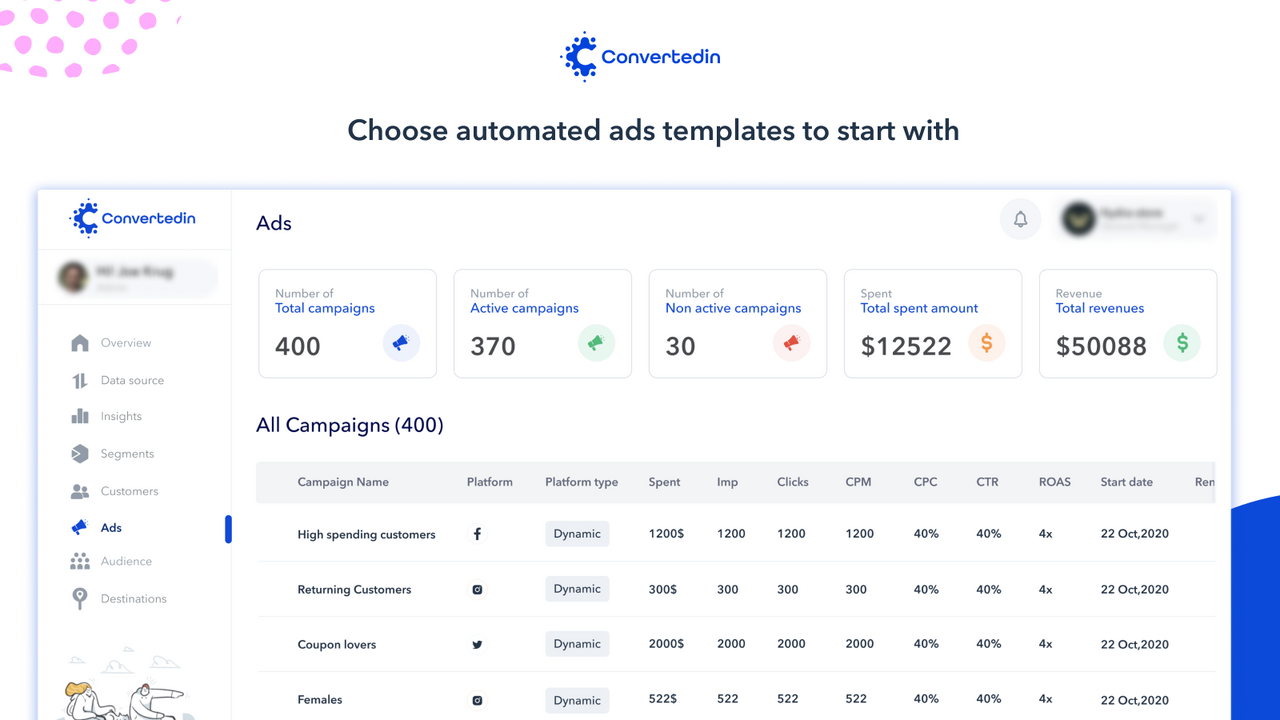This screenshot has width=1280, height=720.
Task: Open notifications with the bell icon
Action: pyautogui.click(x=1021, y=219)
